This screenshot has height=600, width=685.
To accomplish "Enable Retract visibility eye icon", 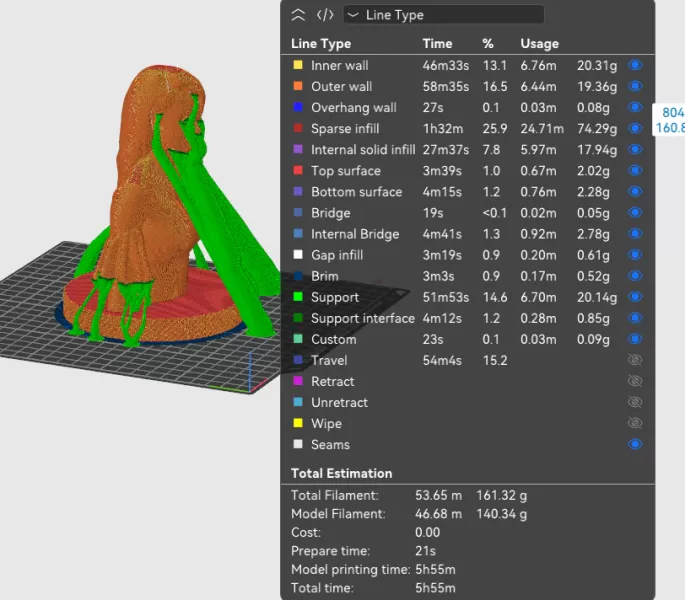I will click(x=635, y=381).
